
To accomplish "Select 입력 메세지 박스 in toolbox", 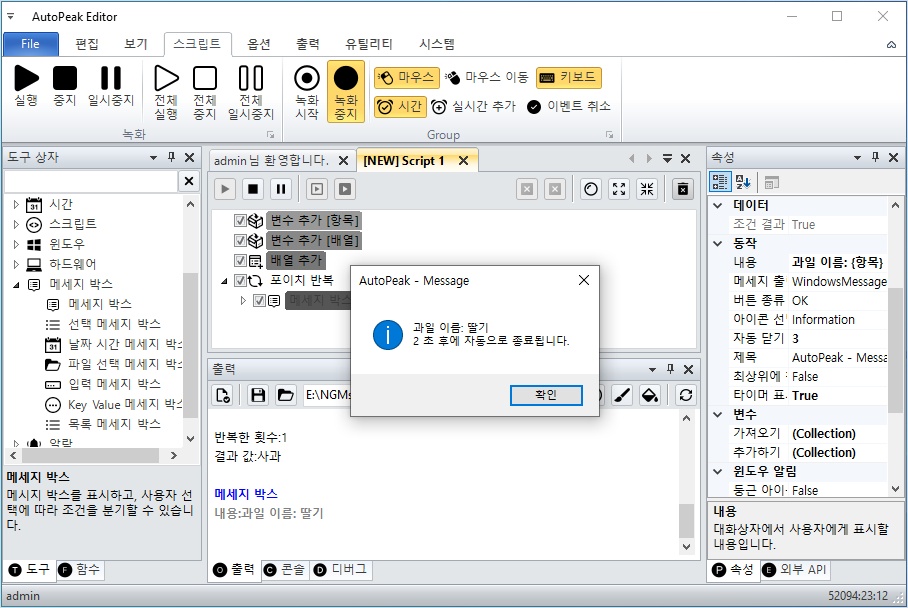I will click(x=114, y=384).
